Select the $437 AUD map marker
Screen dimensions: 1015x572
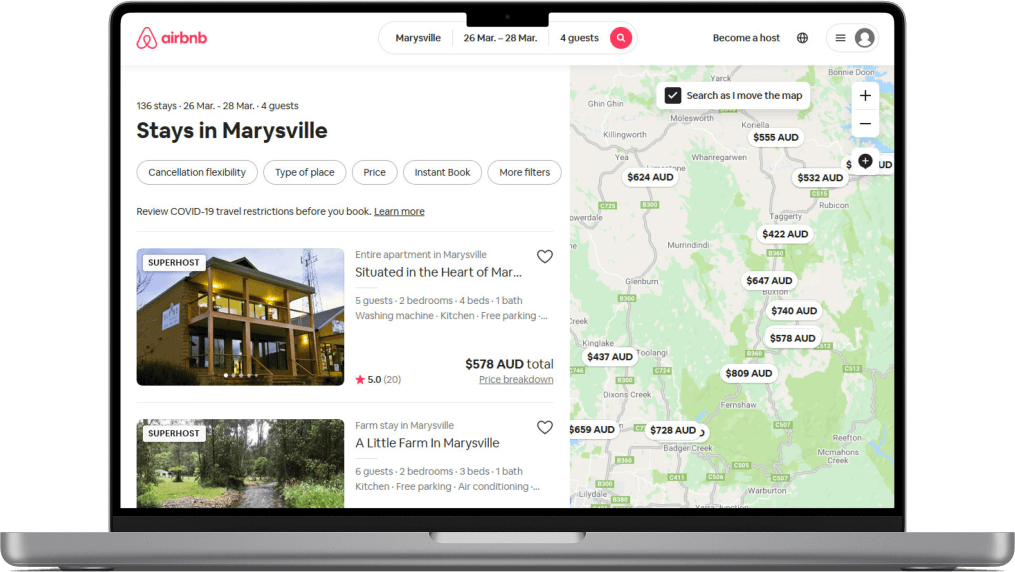pyautogui.click(x=610, y=357)
